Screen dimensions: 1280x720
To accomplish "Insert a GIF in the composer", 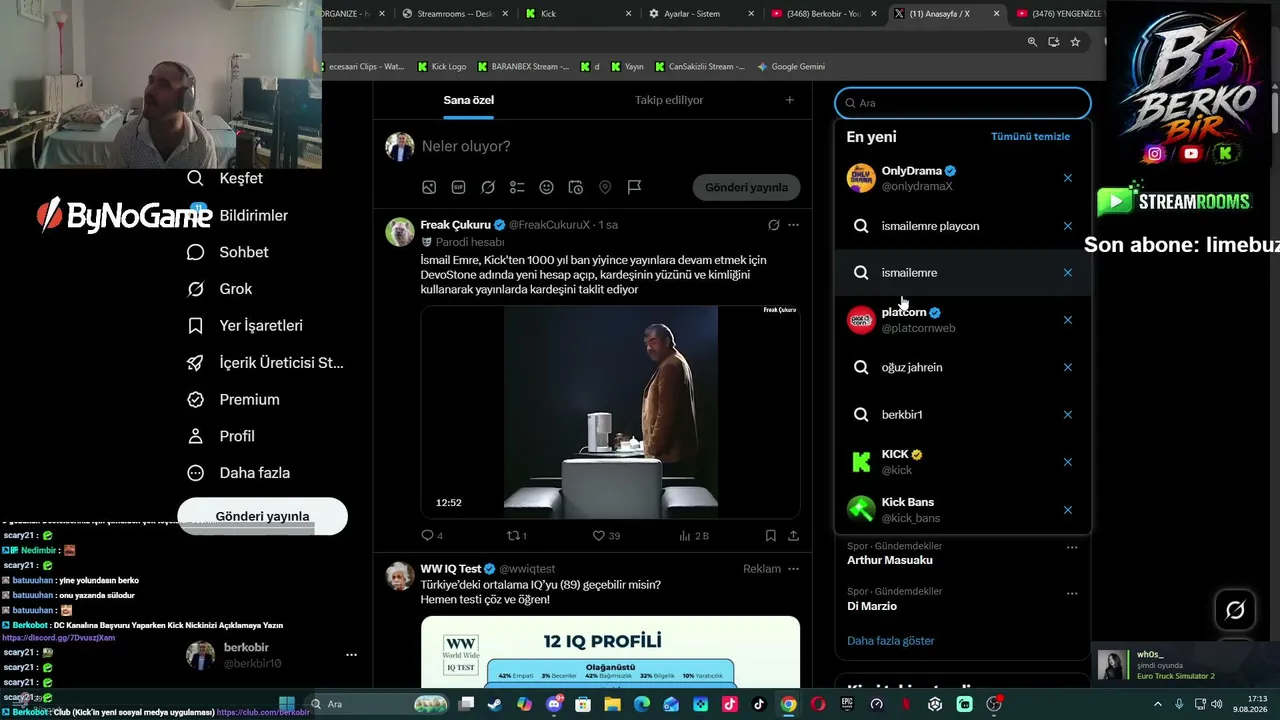I will point(458,187).
